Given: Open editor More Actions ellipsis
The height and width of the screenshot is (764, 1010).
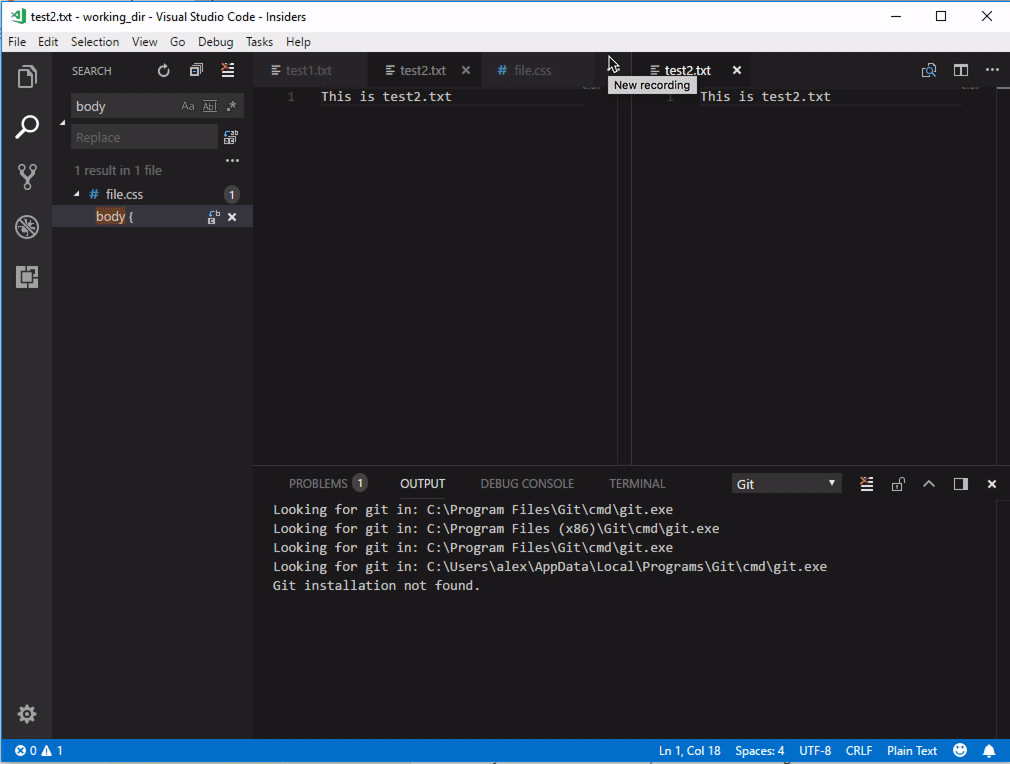Looking at the screenshot, I should point(992,70).
